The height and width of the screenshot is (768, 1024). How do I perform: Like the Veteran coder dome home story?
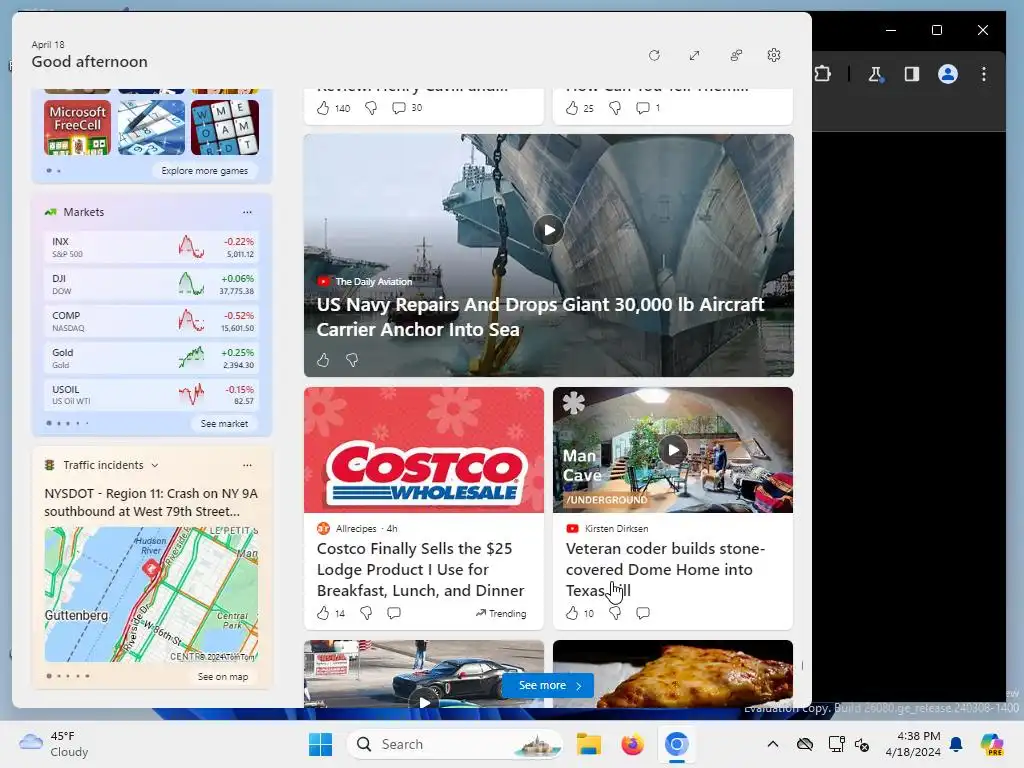(572, 613)
